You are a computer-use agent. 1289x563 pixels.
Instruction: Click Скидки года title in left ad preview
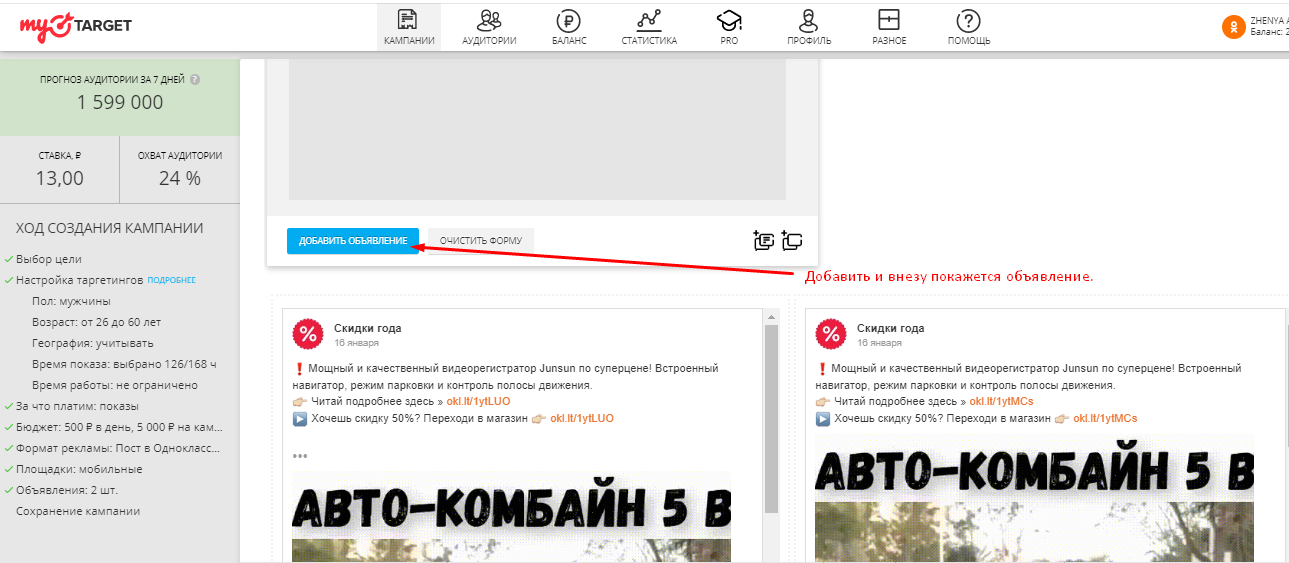click(367, 328)
